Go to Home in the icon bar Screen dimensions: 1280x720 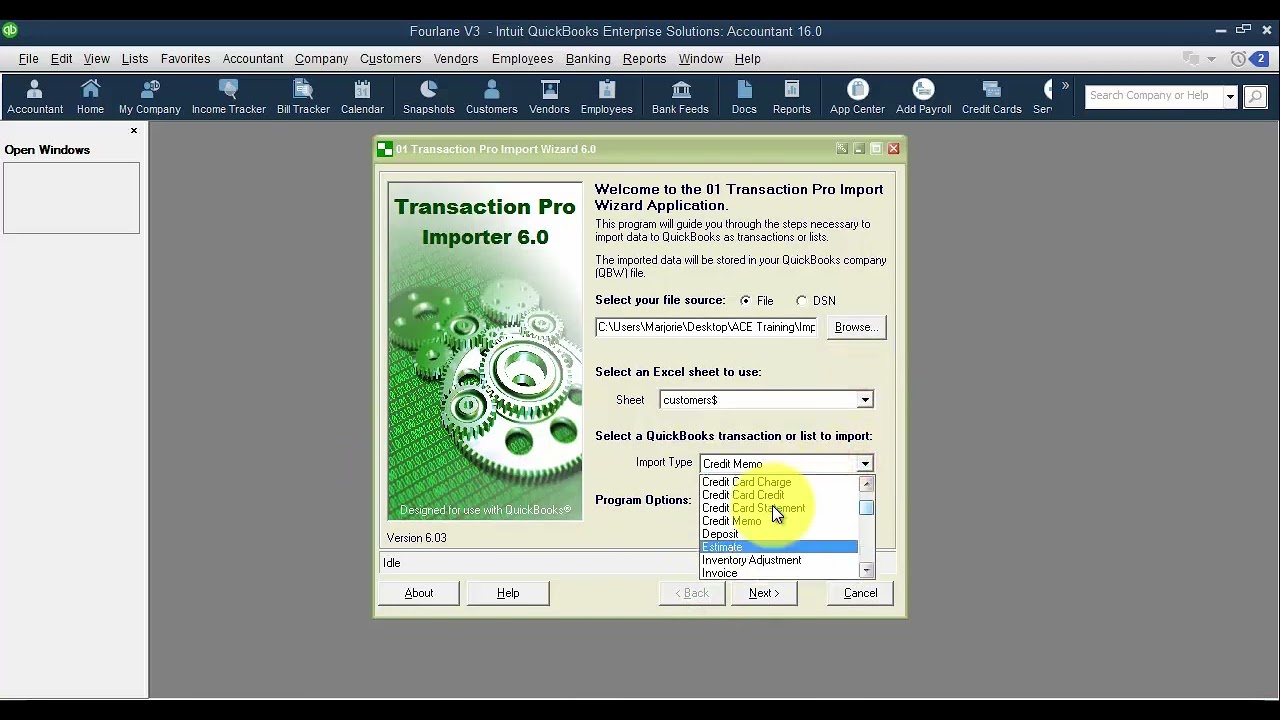click(90, 97)
